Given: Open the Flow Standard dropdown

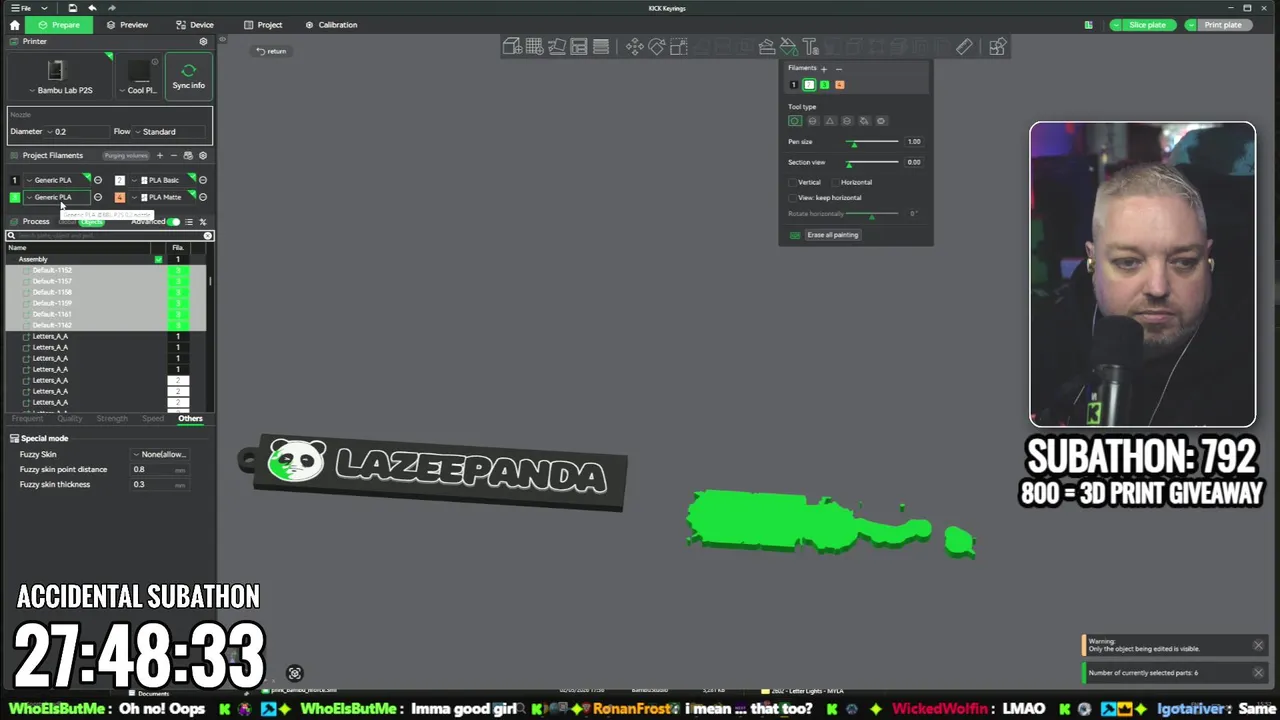Looking at the screenshot, I should tap(170, 132).
